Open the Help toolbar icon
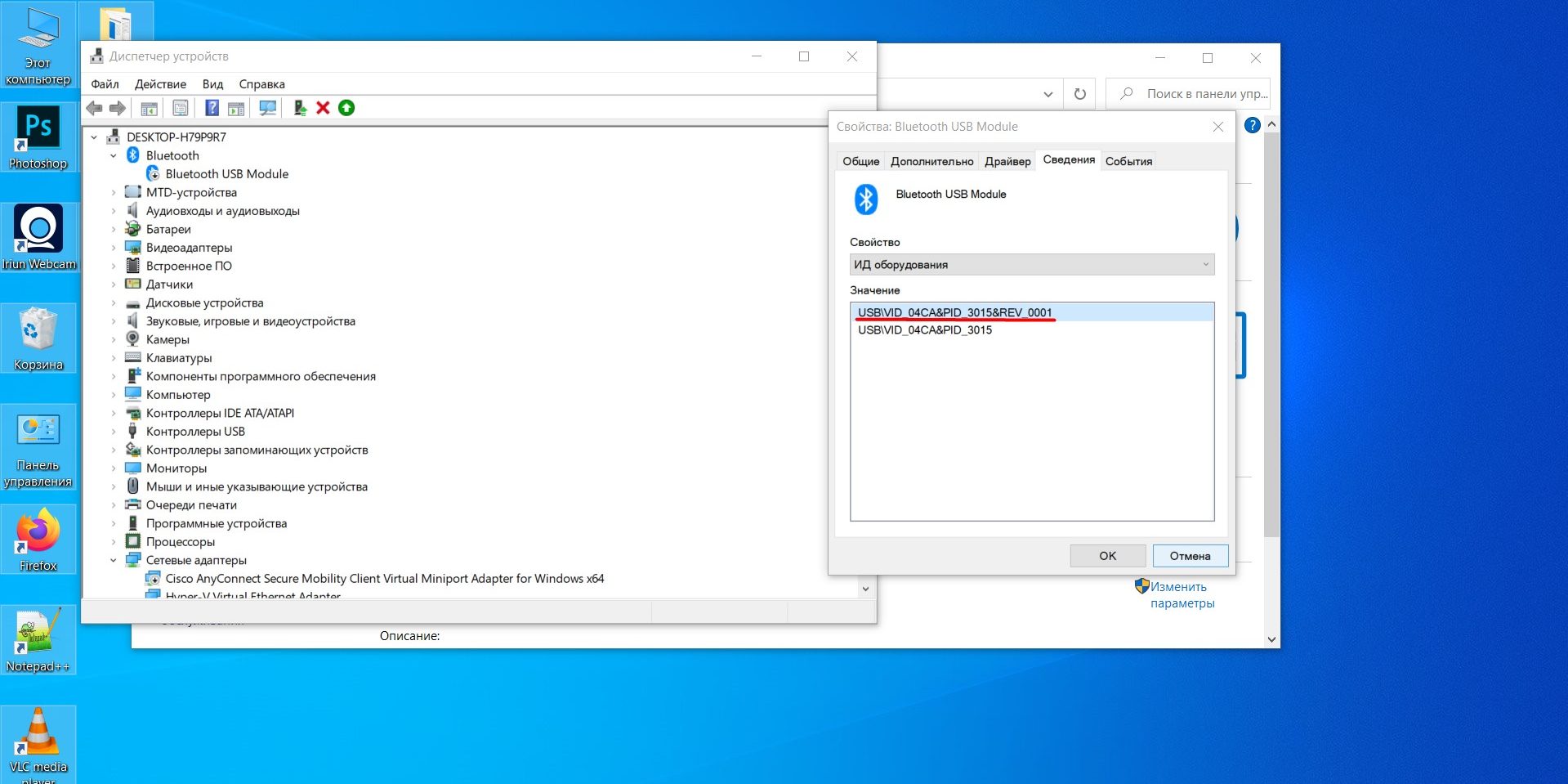The height and width of the screenshot is (784, 1568). coord(212,107)
